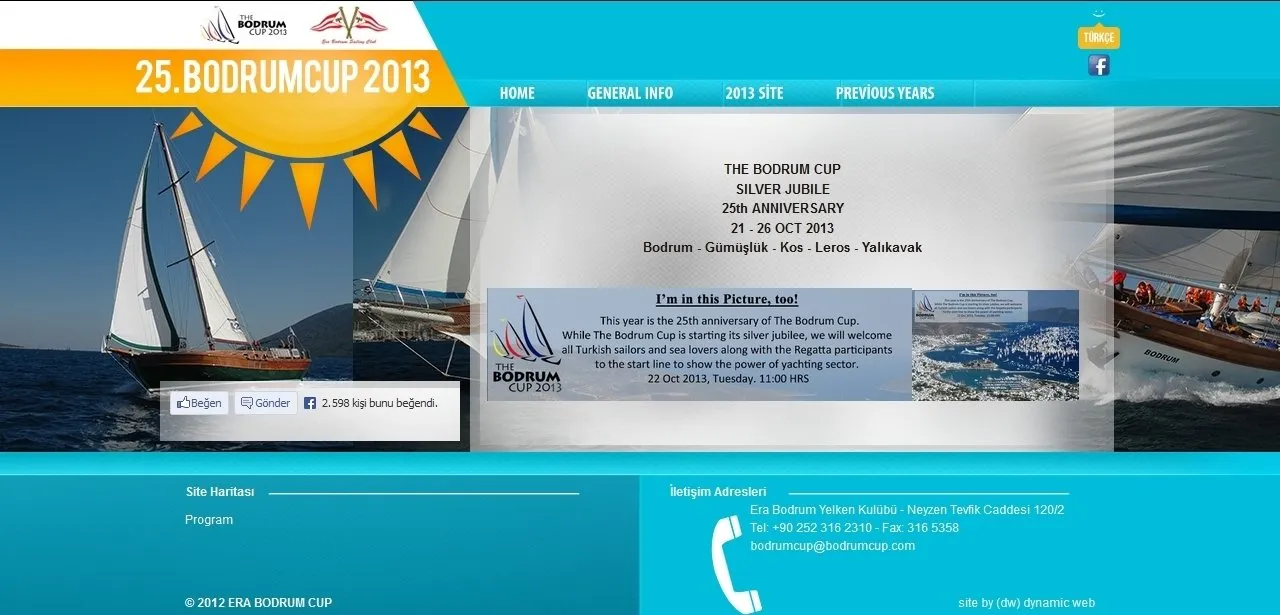Click the 'Bodrum - Gümüşlük - Kos' route text
Viewport: 1280px width, 615px height.
783,247
